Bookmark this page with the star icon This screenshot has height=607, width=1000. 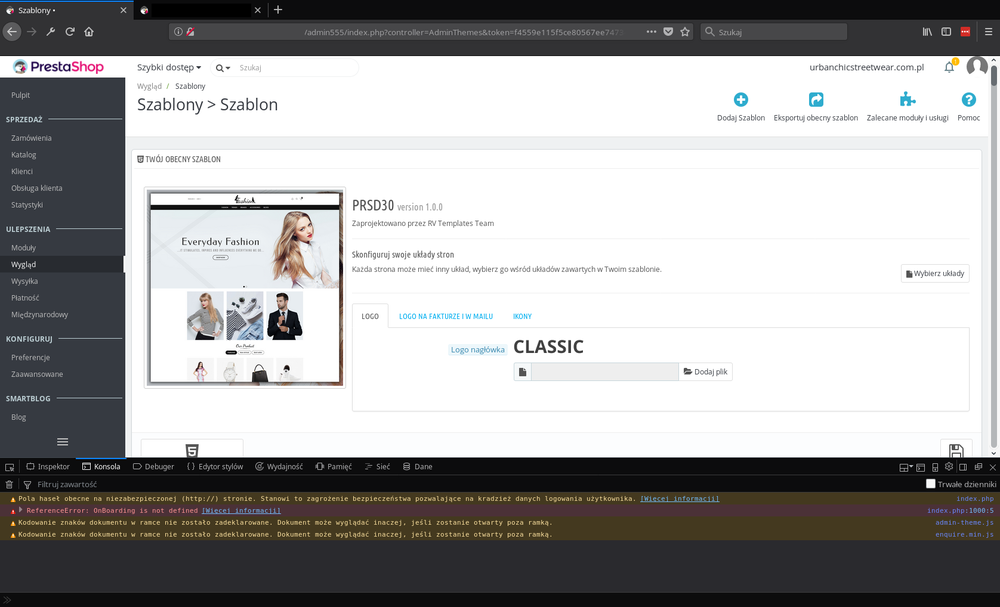coord(685,31)
